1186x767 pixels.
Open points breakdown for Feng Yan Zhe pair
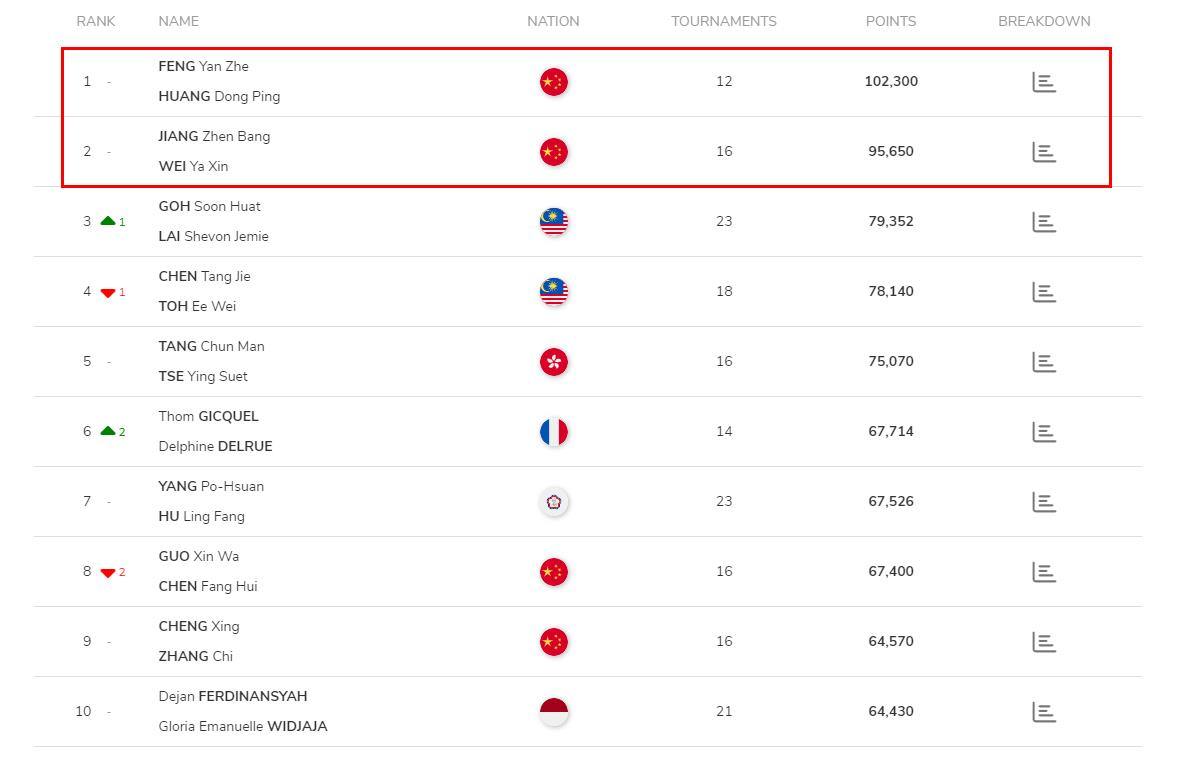point(1044,82)
